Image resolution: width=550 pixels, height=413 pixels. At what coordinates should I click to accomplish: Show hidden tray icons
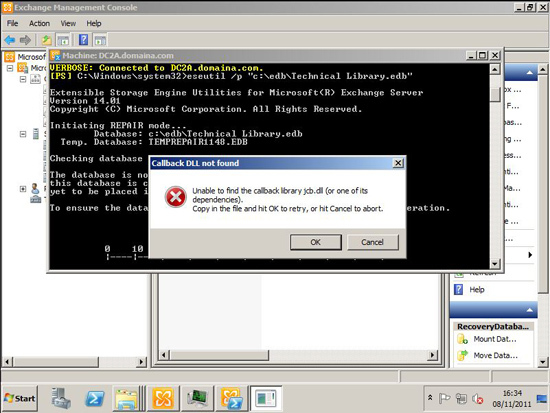tap(430, 398)
